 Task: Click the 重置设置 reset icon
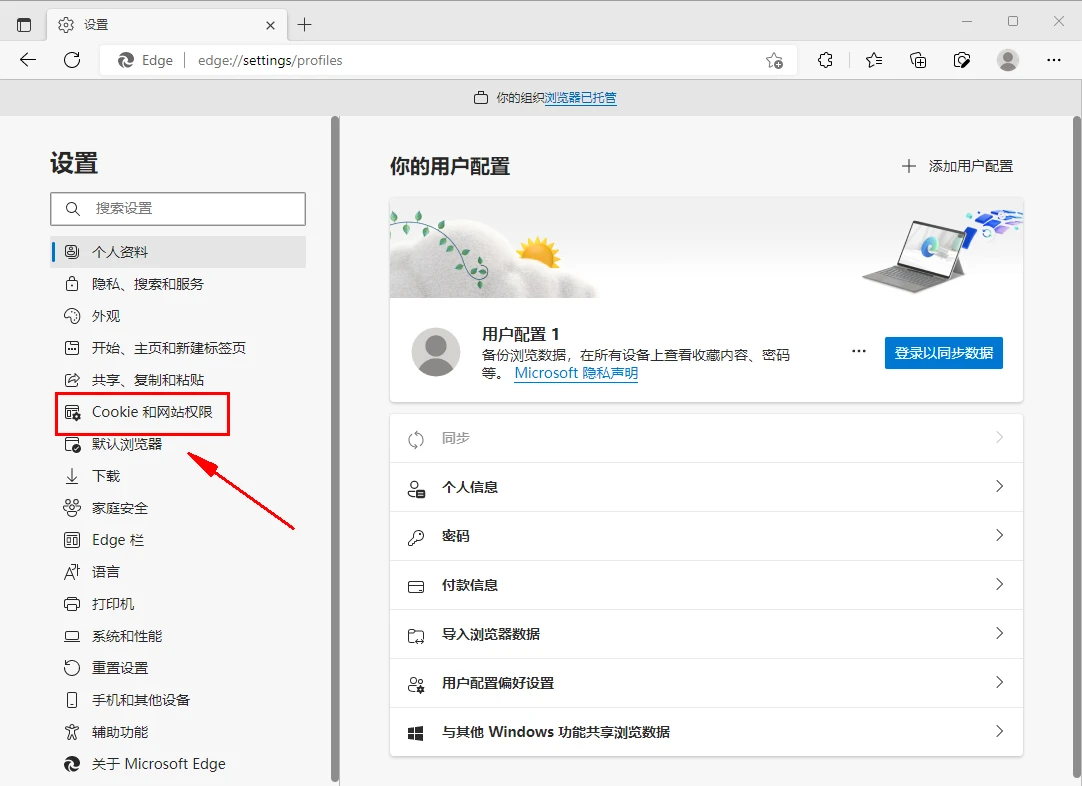pyautogui.click(x=72, y=668)
